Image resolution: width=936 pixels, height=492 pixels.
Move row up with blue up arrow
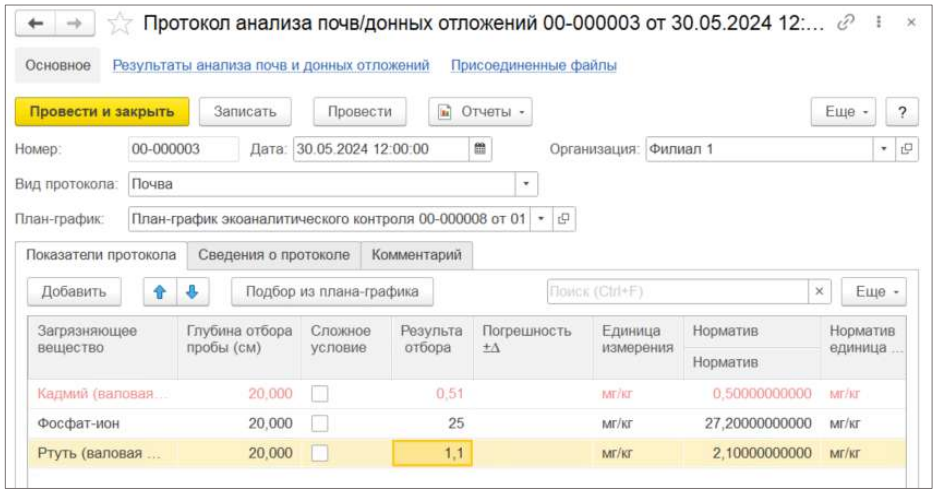click(x=159, y=292)
